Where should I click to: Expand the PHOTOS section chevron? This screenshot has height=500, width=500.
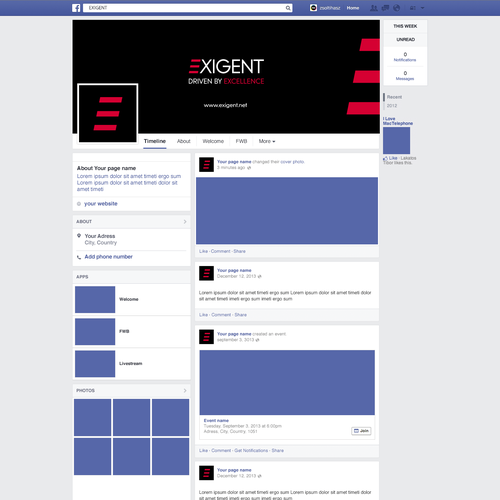[185, 390]
